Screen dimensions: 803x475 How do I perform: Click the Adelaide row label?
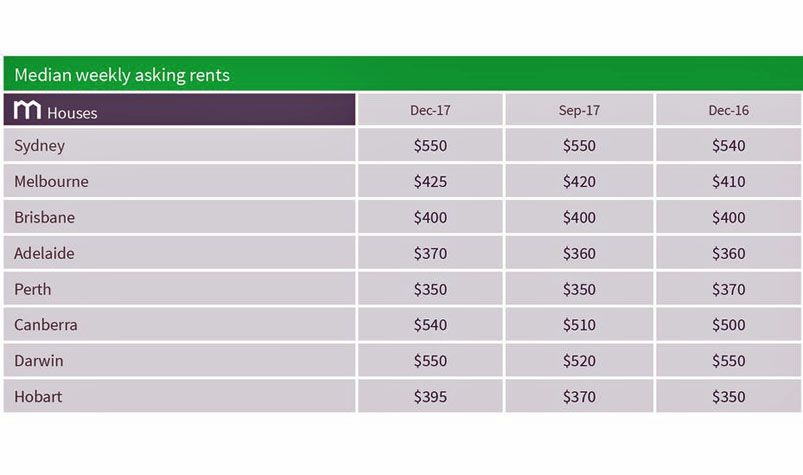[x=44, y=253]
